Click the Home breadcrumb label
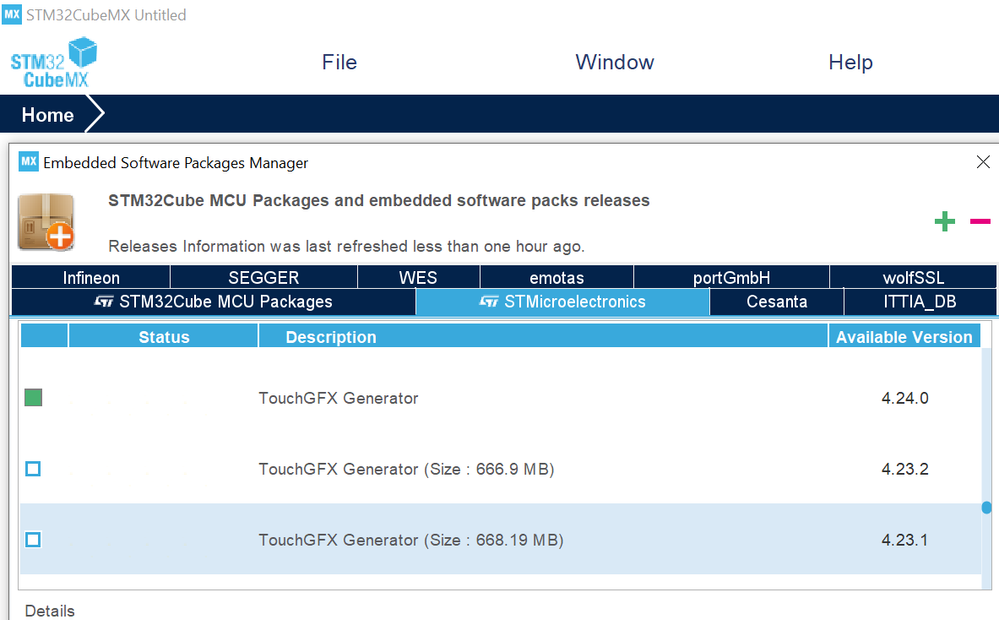 pyautogui.click(x=46, y=114)
